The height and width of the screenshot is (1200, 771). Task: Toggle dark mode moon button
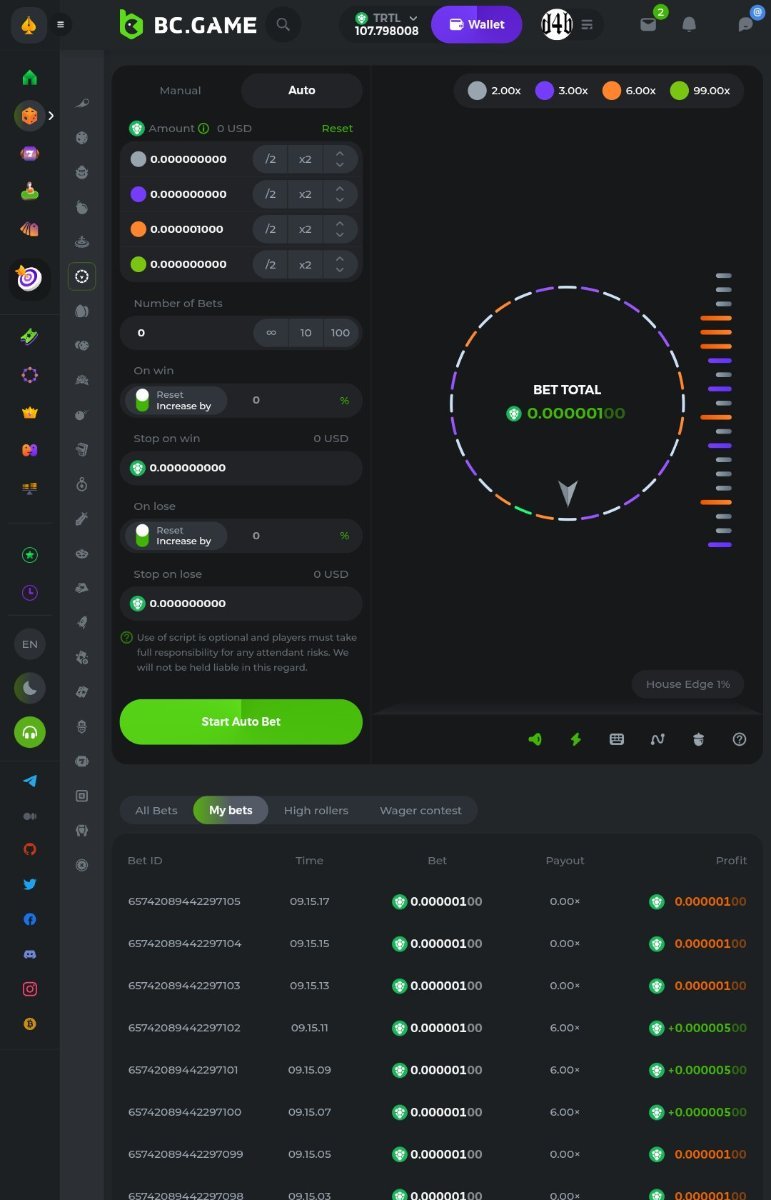(x=30, y=688)
